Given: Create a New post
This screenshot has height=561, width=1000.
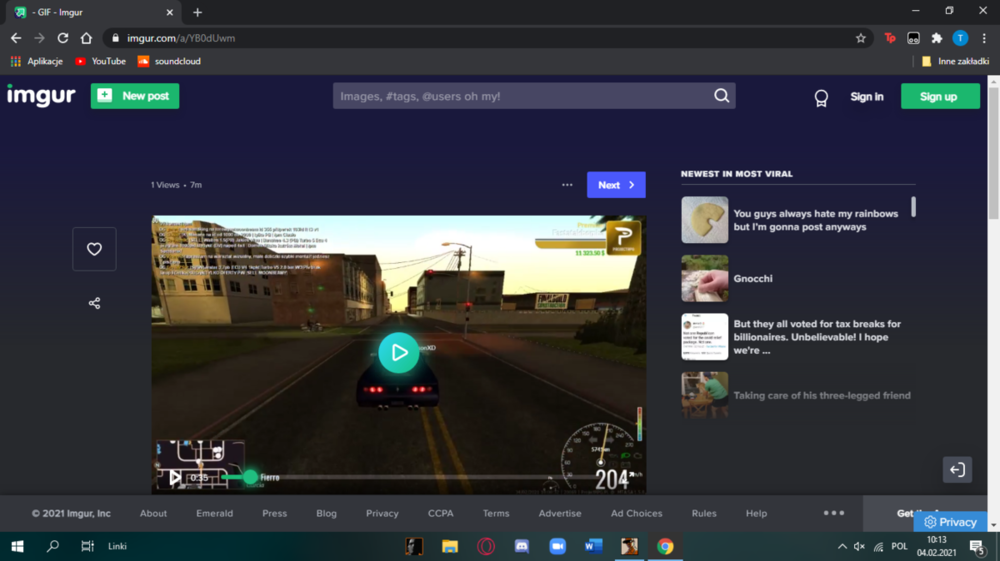Looking at the screenshot, I should [x=135, y=96].
